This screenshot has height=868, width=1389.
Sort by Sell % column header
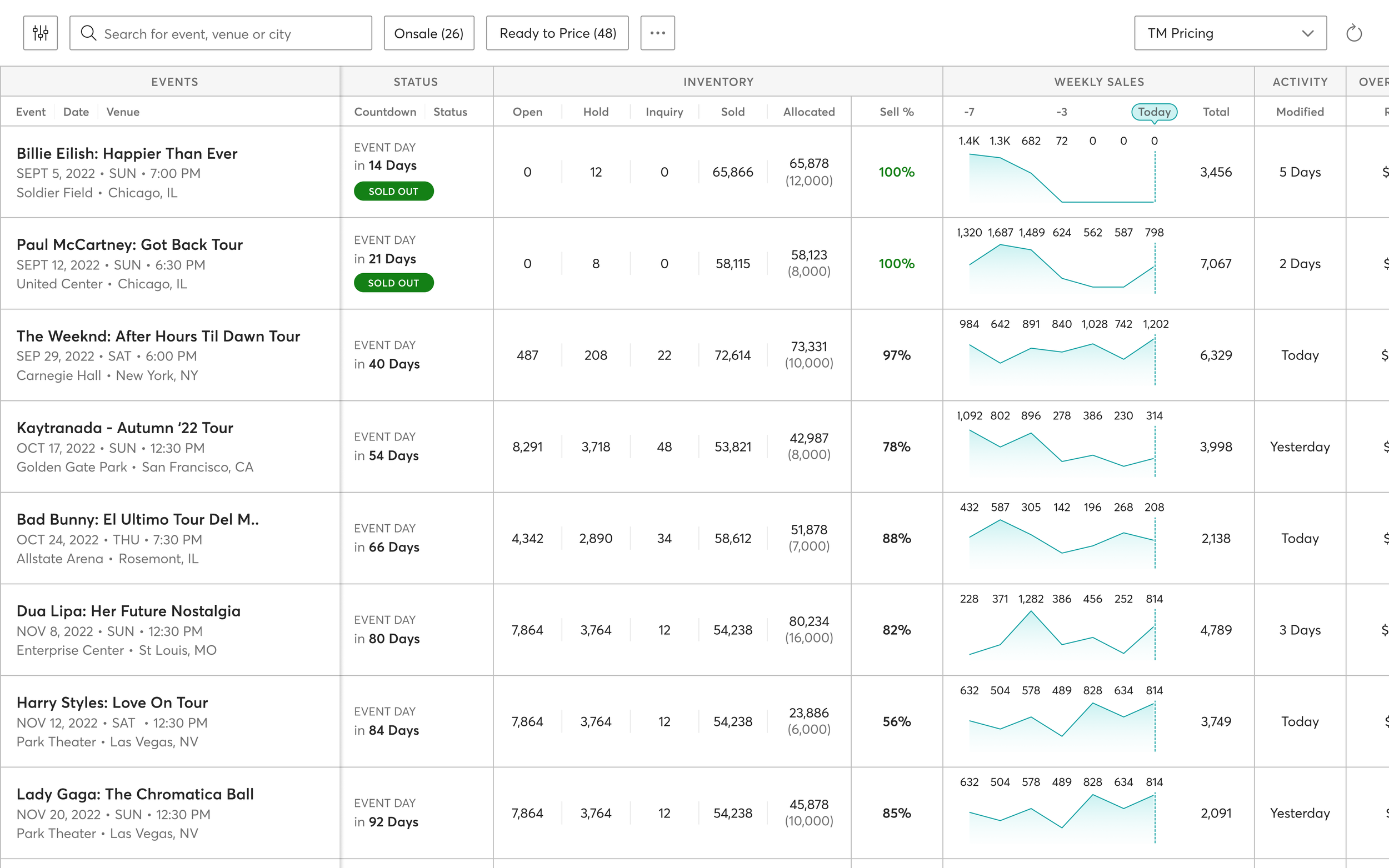coord(896,112)
